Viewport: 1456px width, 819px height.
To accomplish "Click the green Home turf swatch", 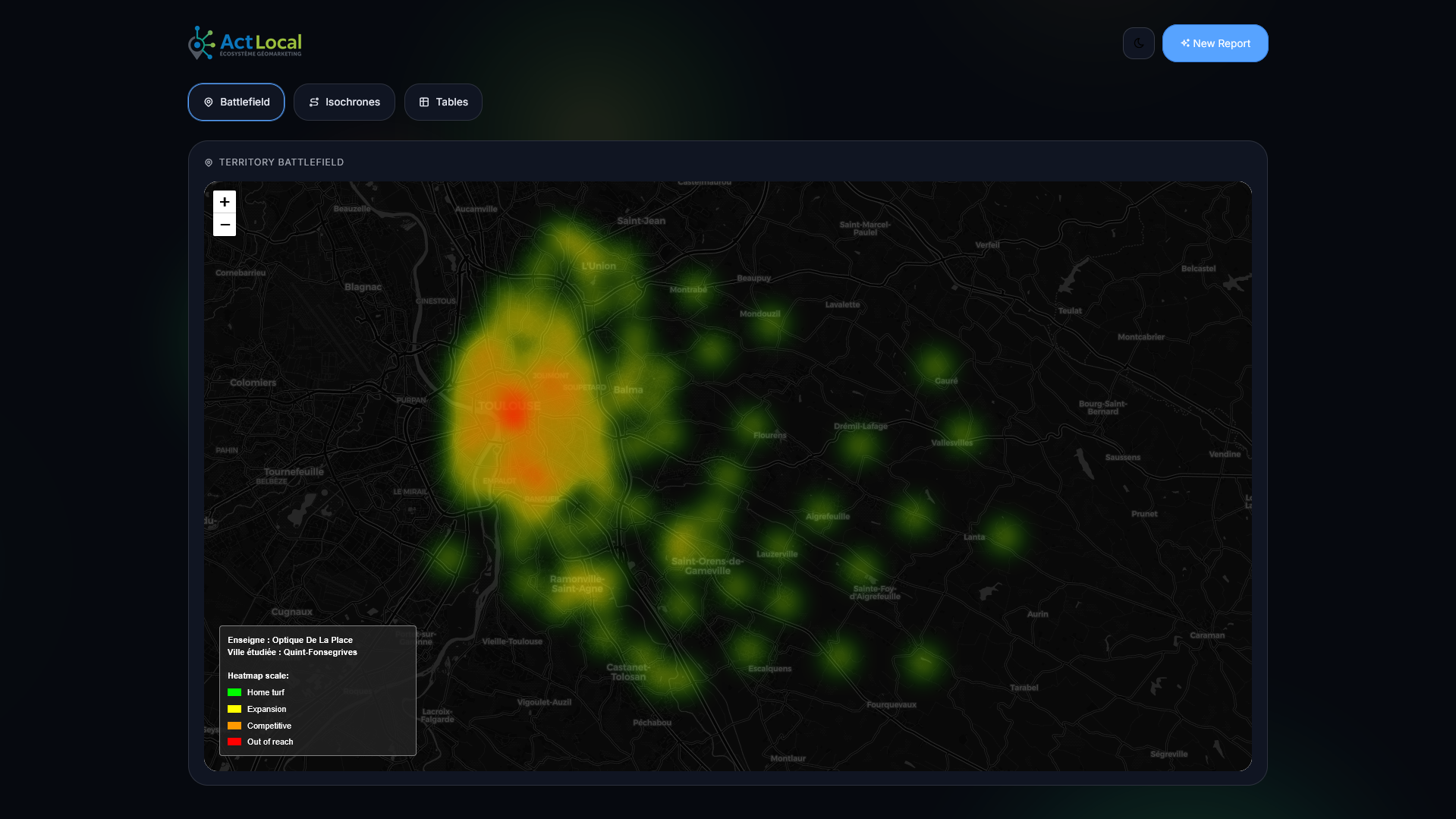I will (x=234, y=692).
